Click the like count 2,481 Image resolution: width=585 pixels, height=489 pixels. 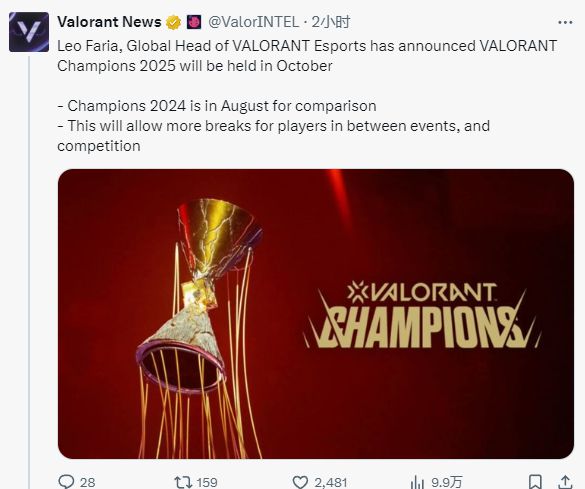tap(331, 482)
